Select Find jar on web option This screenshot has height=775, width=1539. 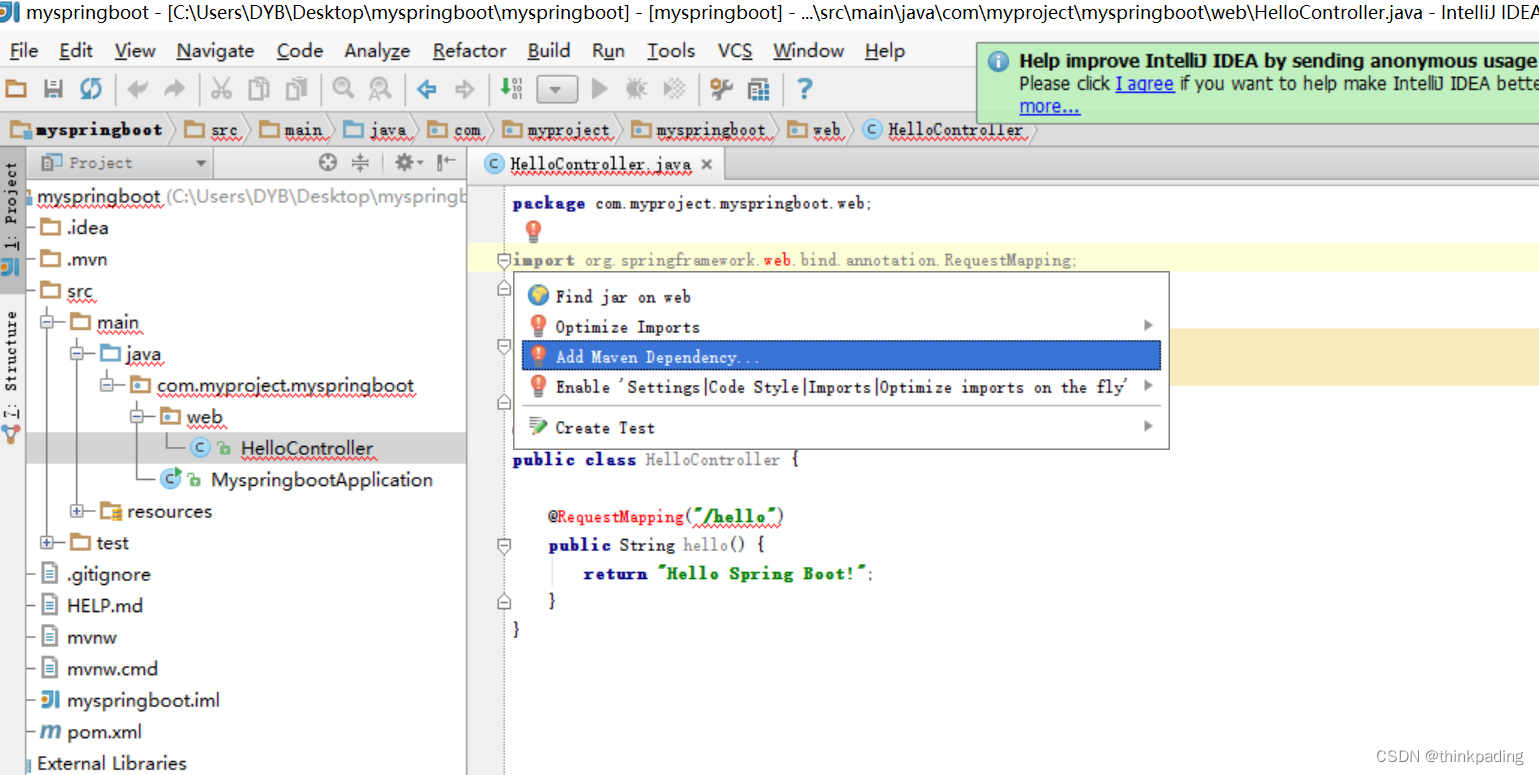coord(841,296)
